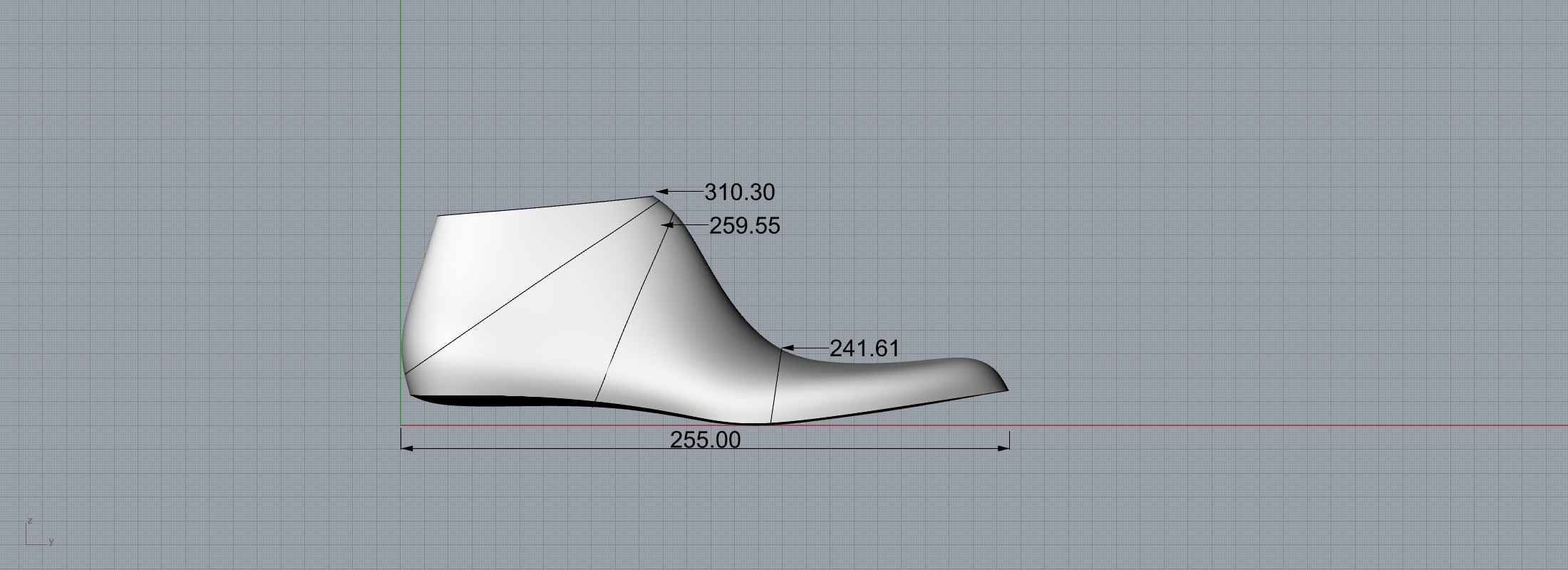Click the z/y axis indicator icon
The image size is (1568, 570).
coord(40,532)
